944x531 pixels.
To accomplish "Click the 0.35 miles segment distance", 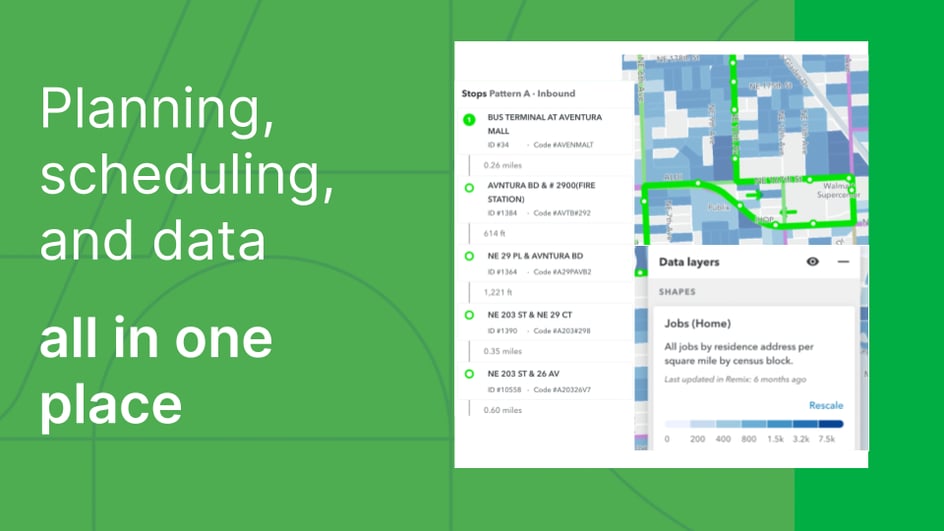I will pos(502,351).
